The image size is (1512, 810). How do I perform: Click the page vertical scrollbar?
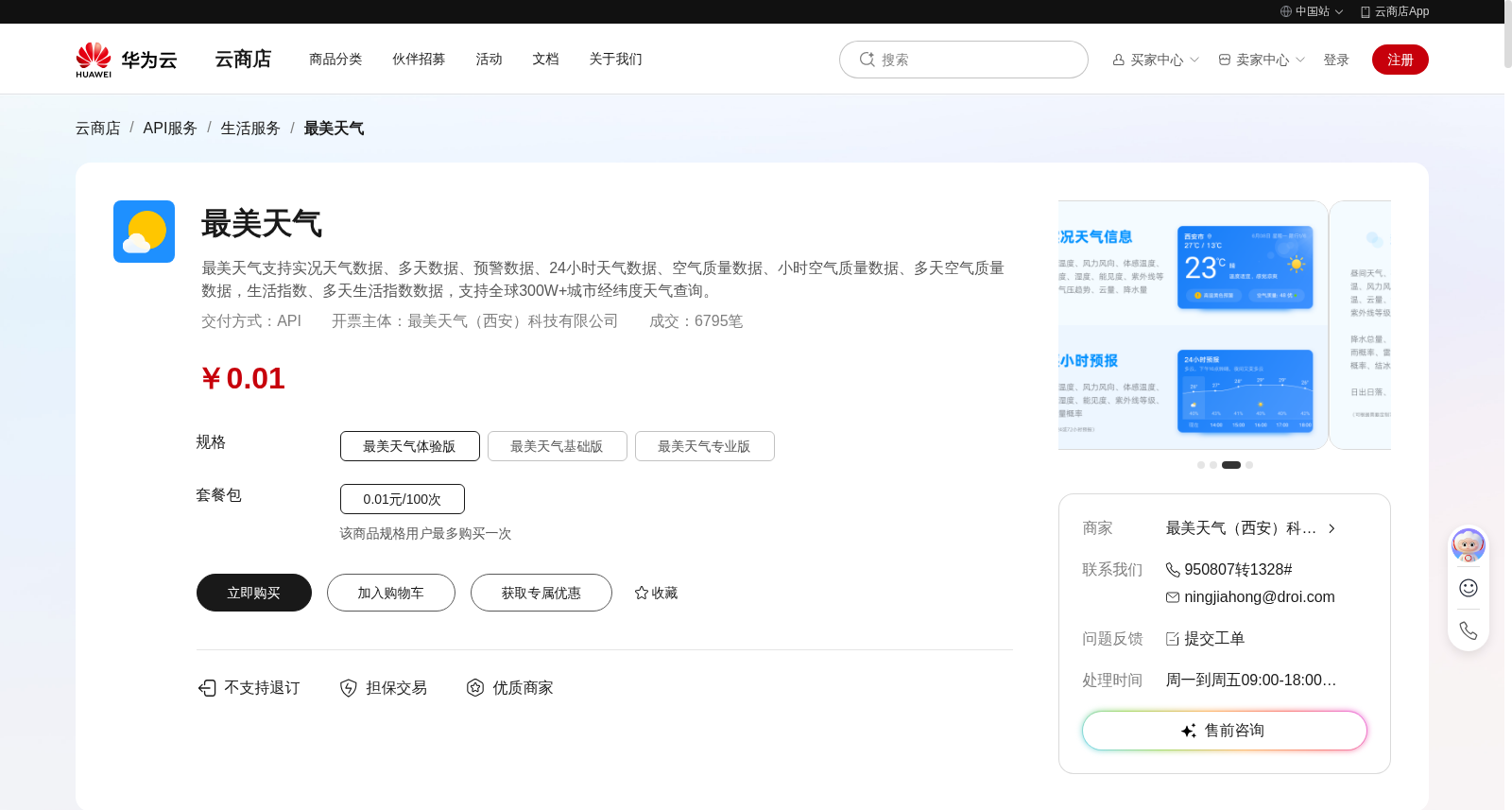[1508, 34]
